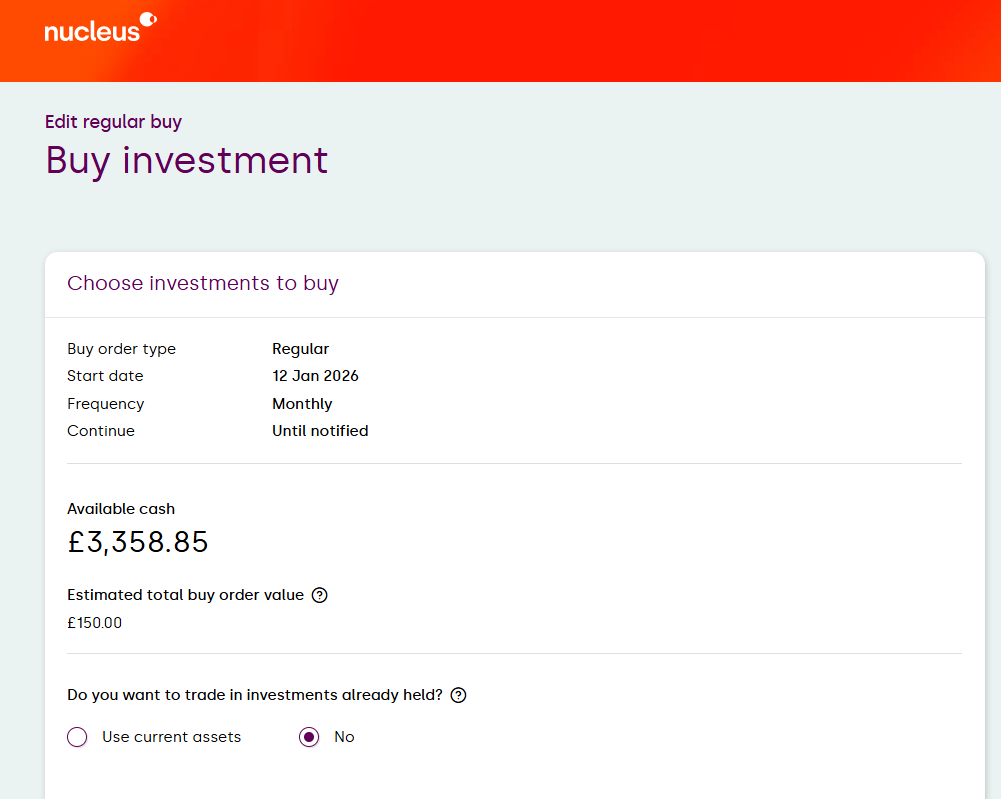Click the Choose investments to buy heading

203,283
